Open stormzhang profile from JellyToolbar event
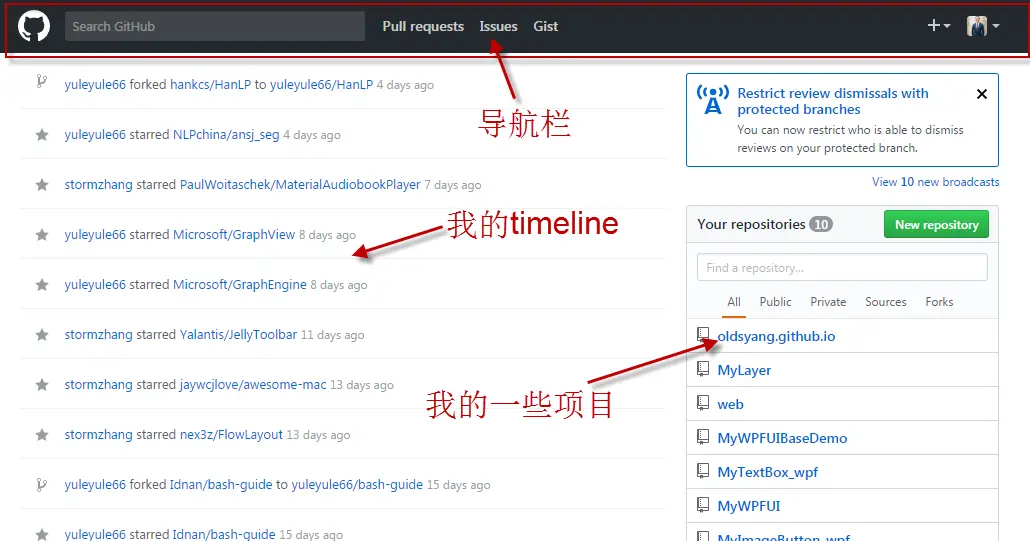Screen dimensions: 1030x541 tap(99, 335)
